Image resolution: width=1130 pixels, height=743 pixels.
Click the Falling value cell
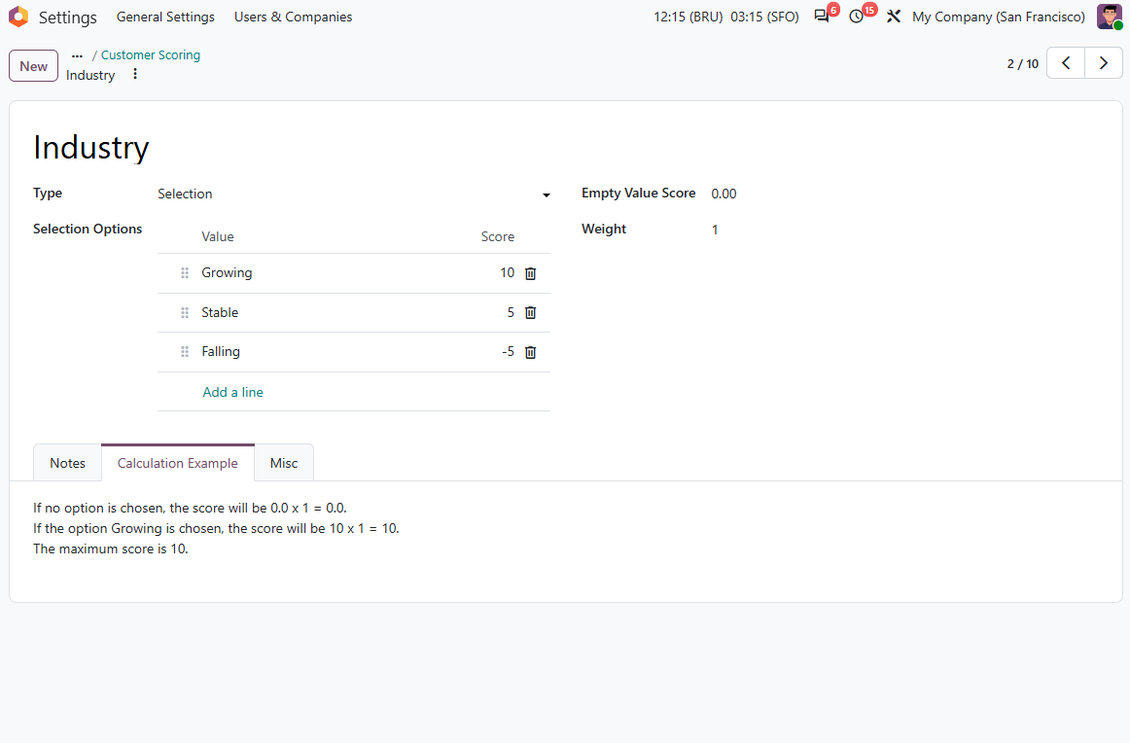pos(221,352)
